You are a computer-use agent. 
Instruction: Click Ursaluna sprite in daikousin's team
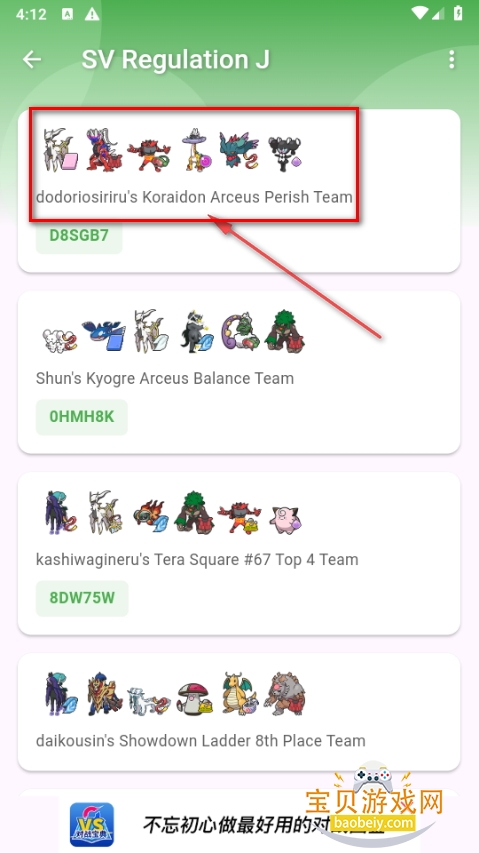[285, 695]
